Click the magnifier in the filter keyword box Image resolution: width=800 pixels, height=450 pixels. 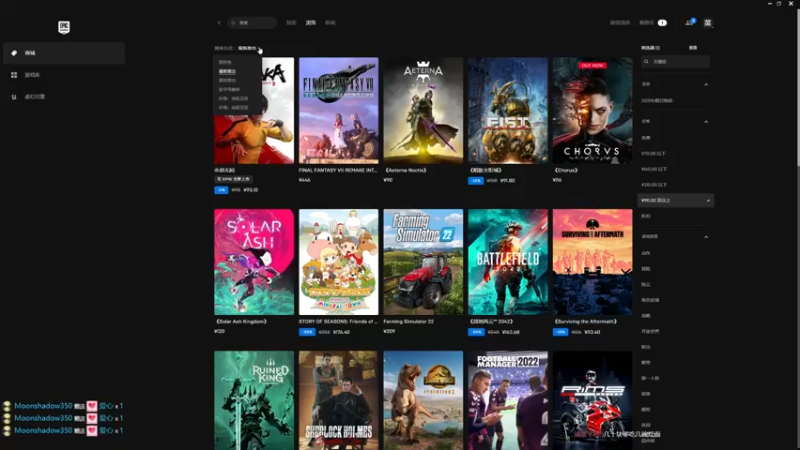(646, 62)
